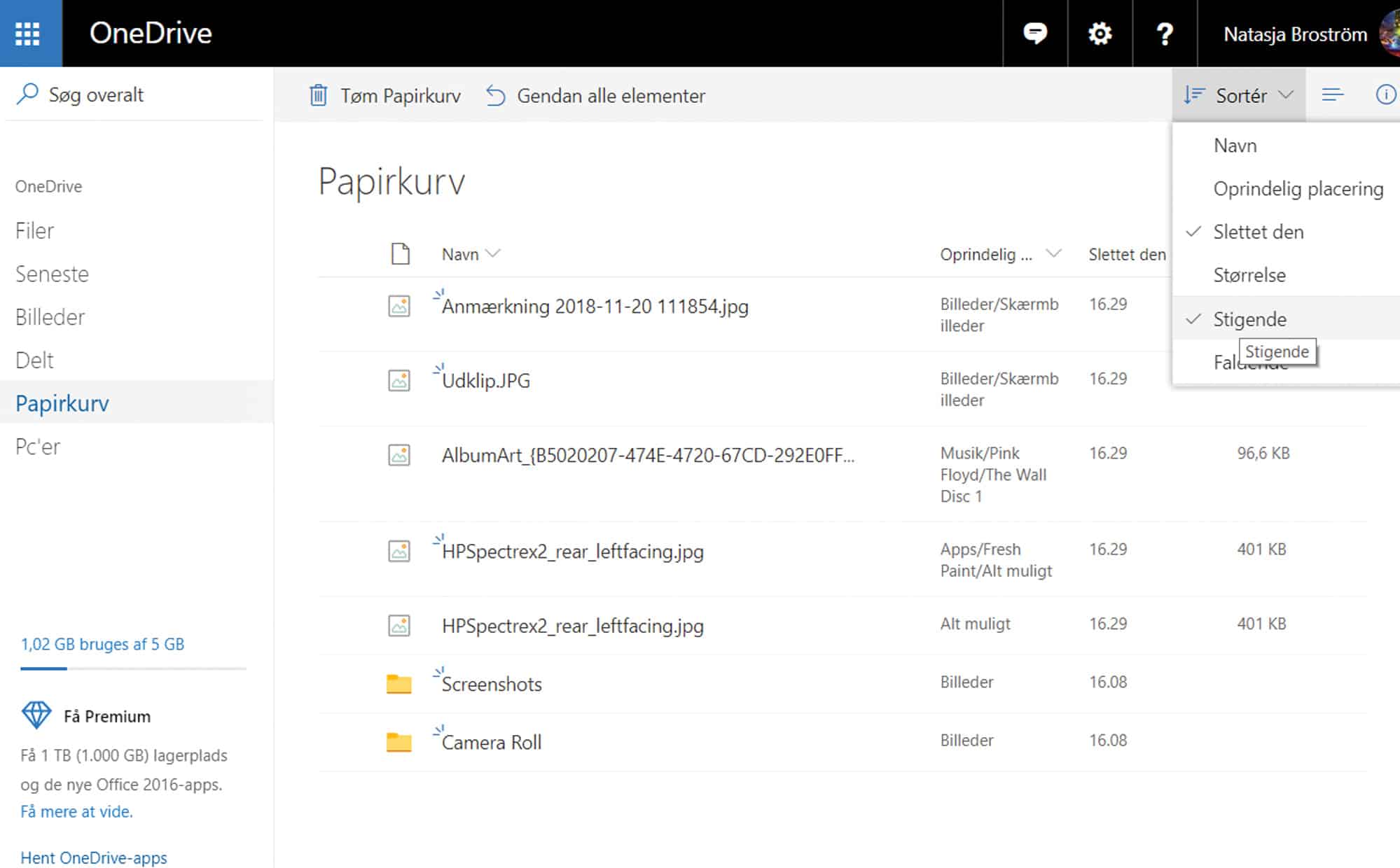
Task: Expand the Navn column header dropdown
Action: tap(492, 254)
